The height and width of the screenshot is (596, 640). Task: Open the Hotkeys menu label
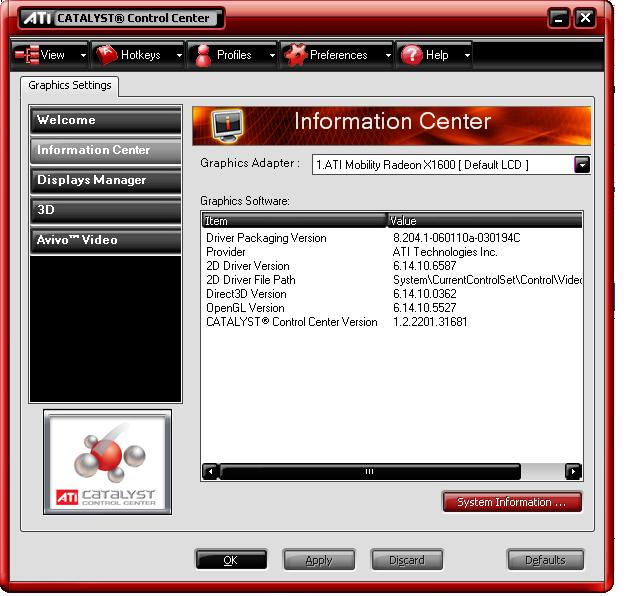point(140,55)
